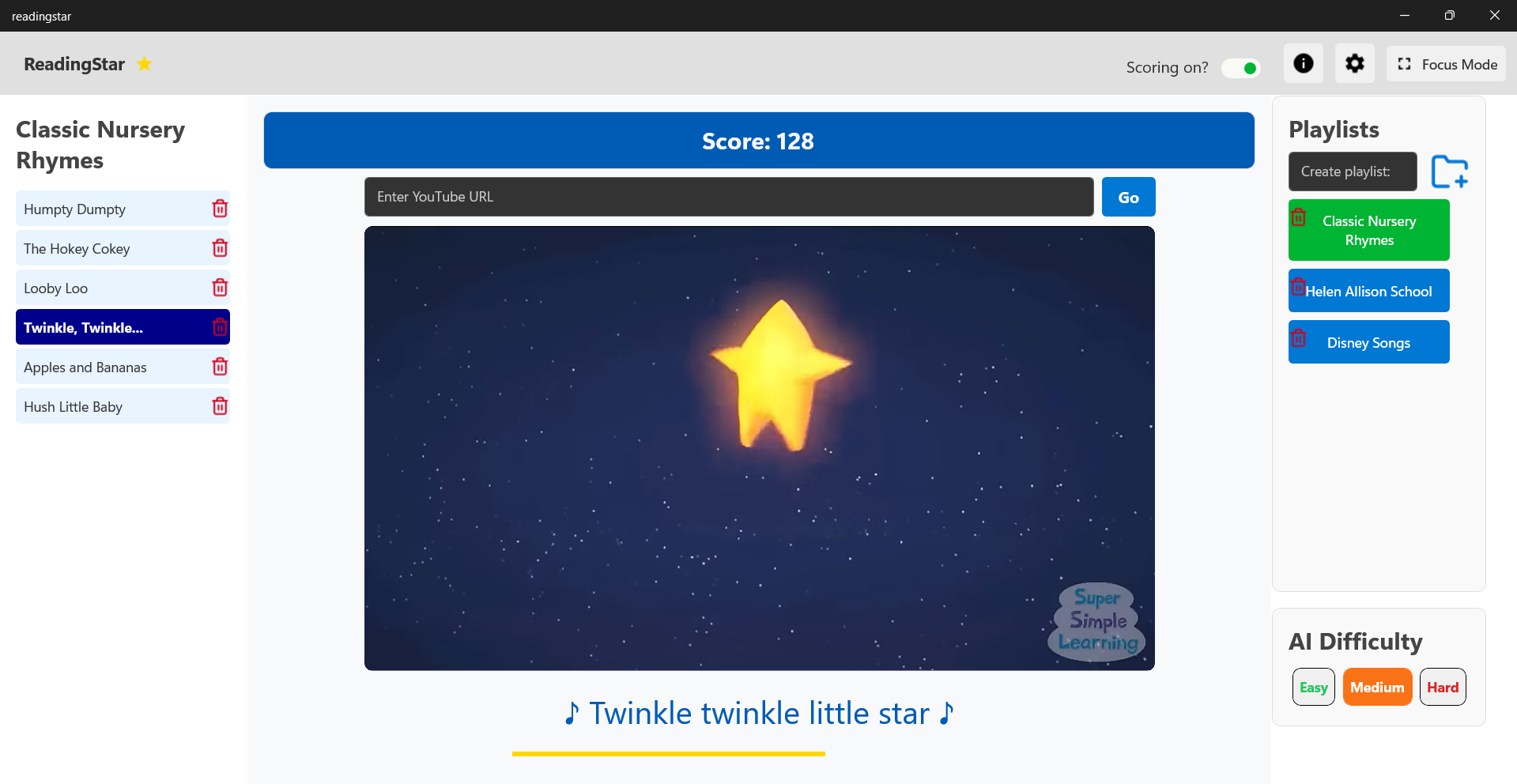Select the Humpty Dumpty song
The width and height of the screenshot is (1517, 784).
pyautogui.click(x=111, y=209)
